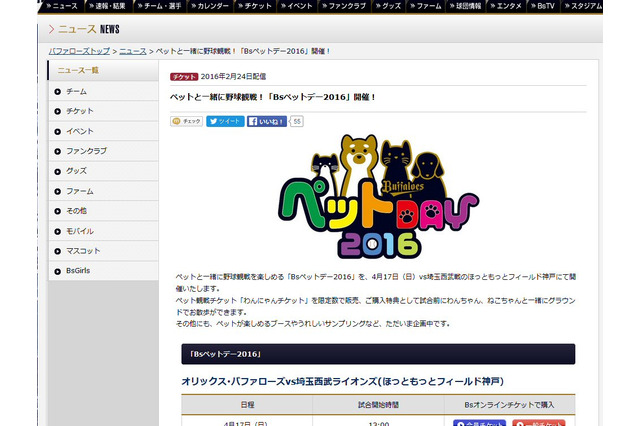Click the オリックス・バファローズvs埼玉西武ライオンズ heading

tap(342, 382)
